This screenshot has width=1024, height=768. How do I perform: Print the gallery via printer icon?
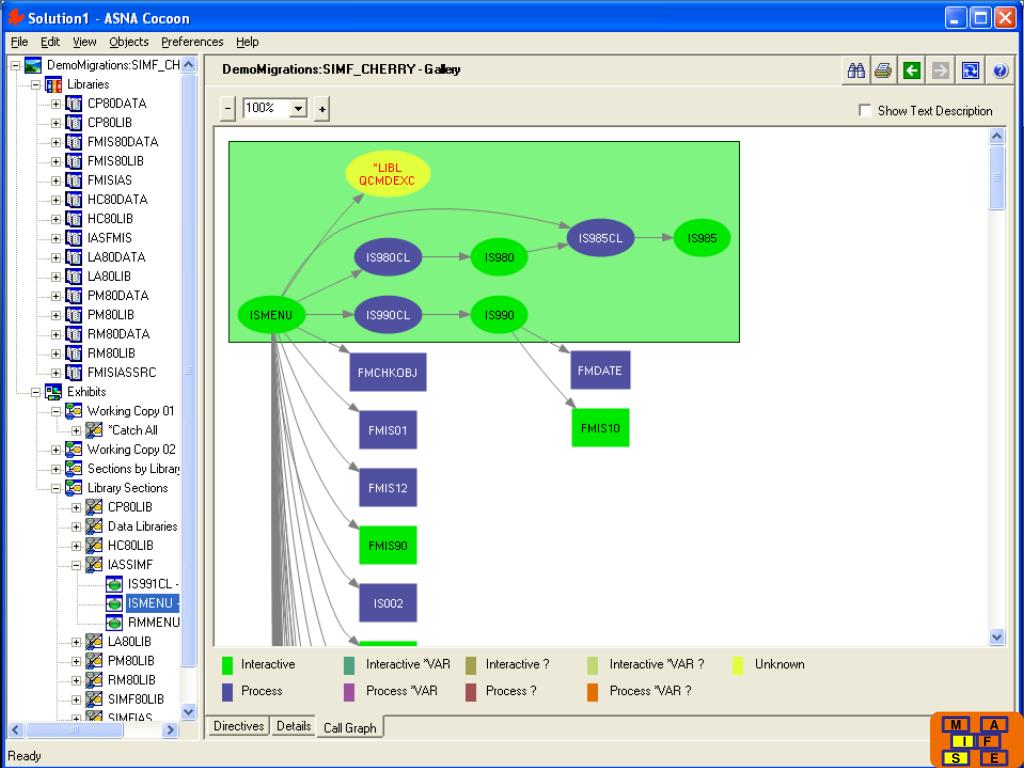[x=883, y=71]
